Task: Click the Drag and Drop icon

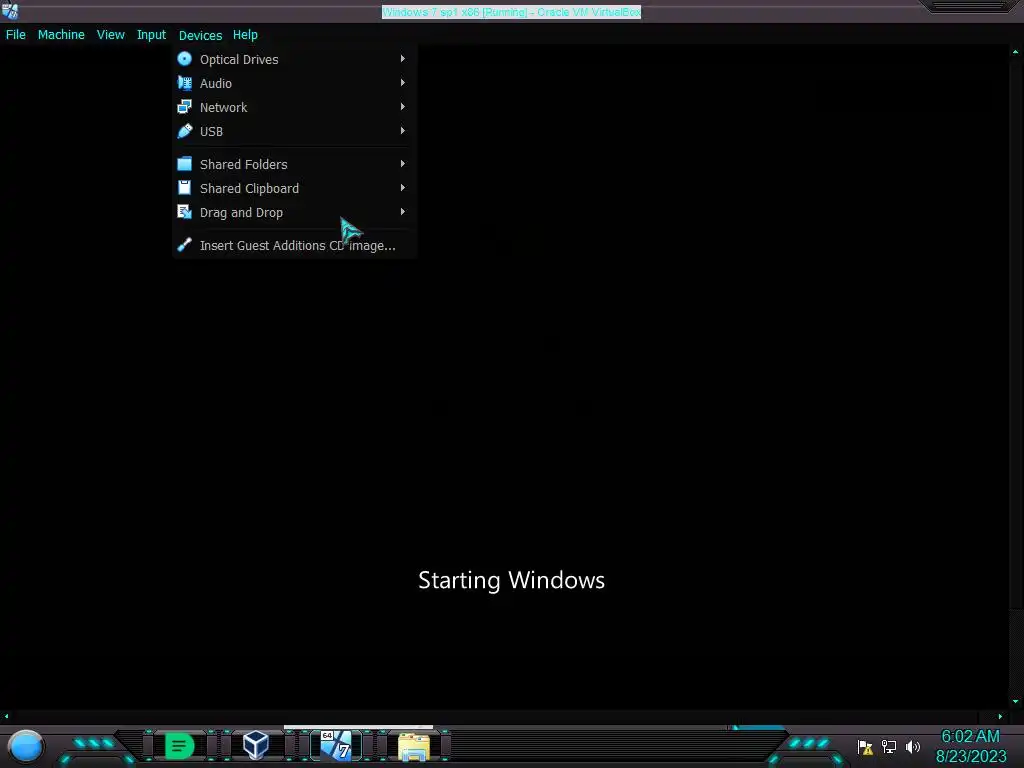Action: tap(185, 212)
